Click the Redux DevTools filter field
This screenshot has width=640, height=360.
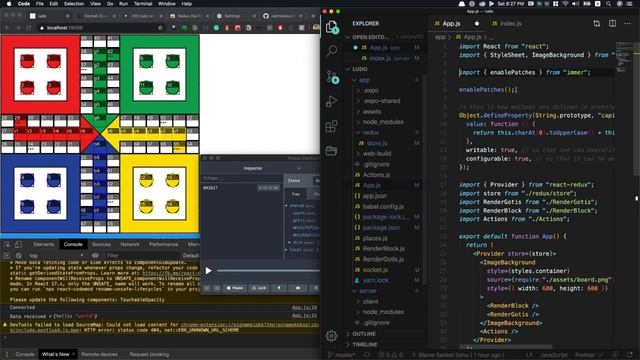(242, 178)
